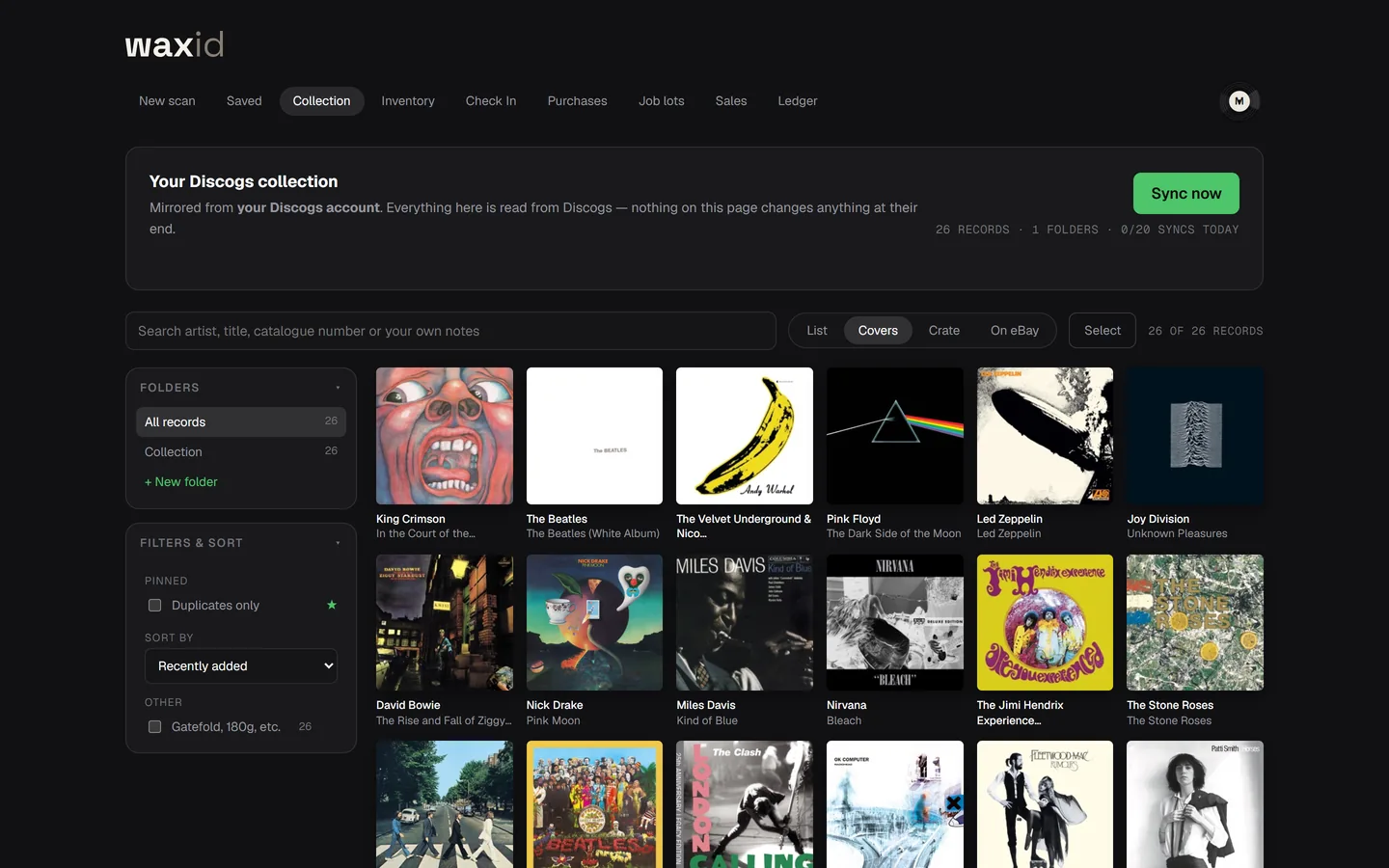This screenshot has width=1389, height=868.
Task: Open the Velvet Underground banana cover
Action: pyautogui.click(x=745, y=436)
